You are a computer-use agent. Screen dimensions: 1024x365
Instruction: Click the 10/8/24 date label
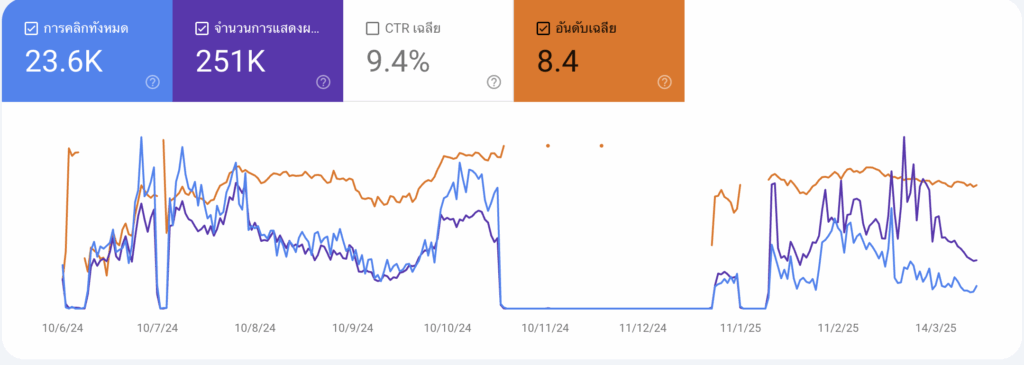click(x=253, y=328)
